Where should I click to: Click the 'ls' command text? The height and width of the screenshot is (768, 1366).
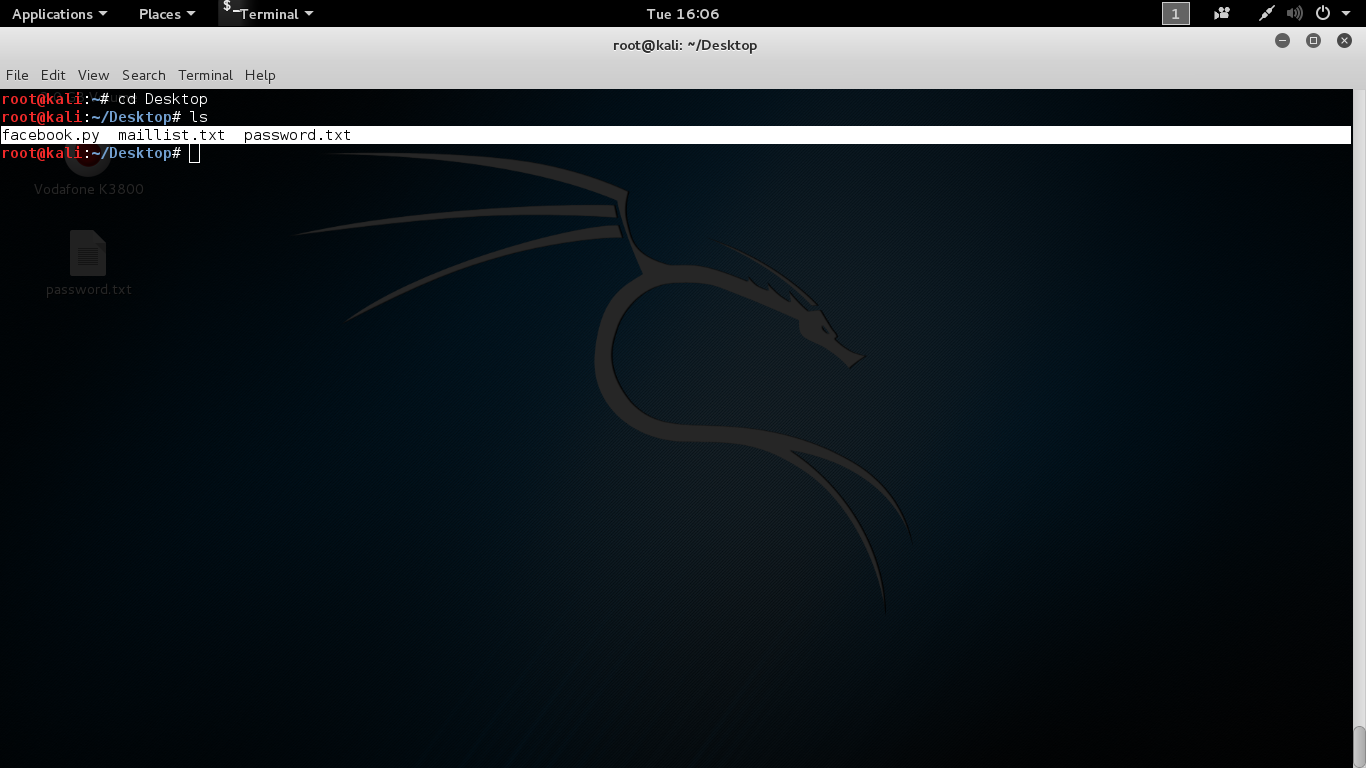[x=199, y=117]
